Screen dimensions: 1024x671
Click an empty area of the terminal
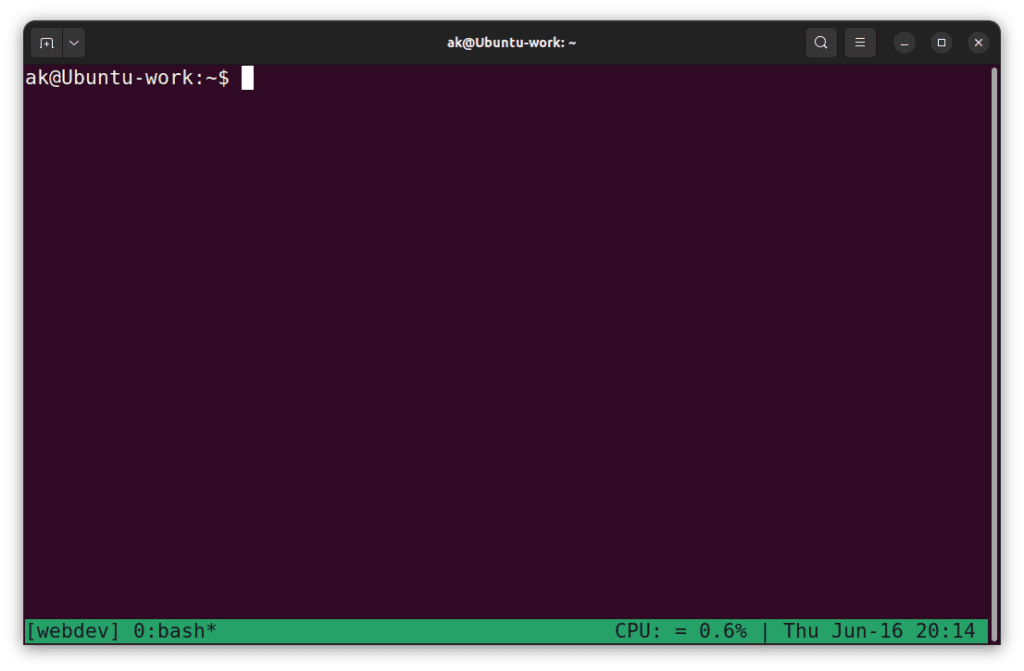click(x=500, y=350)
